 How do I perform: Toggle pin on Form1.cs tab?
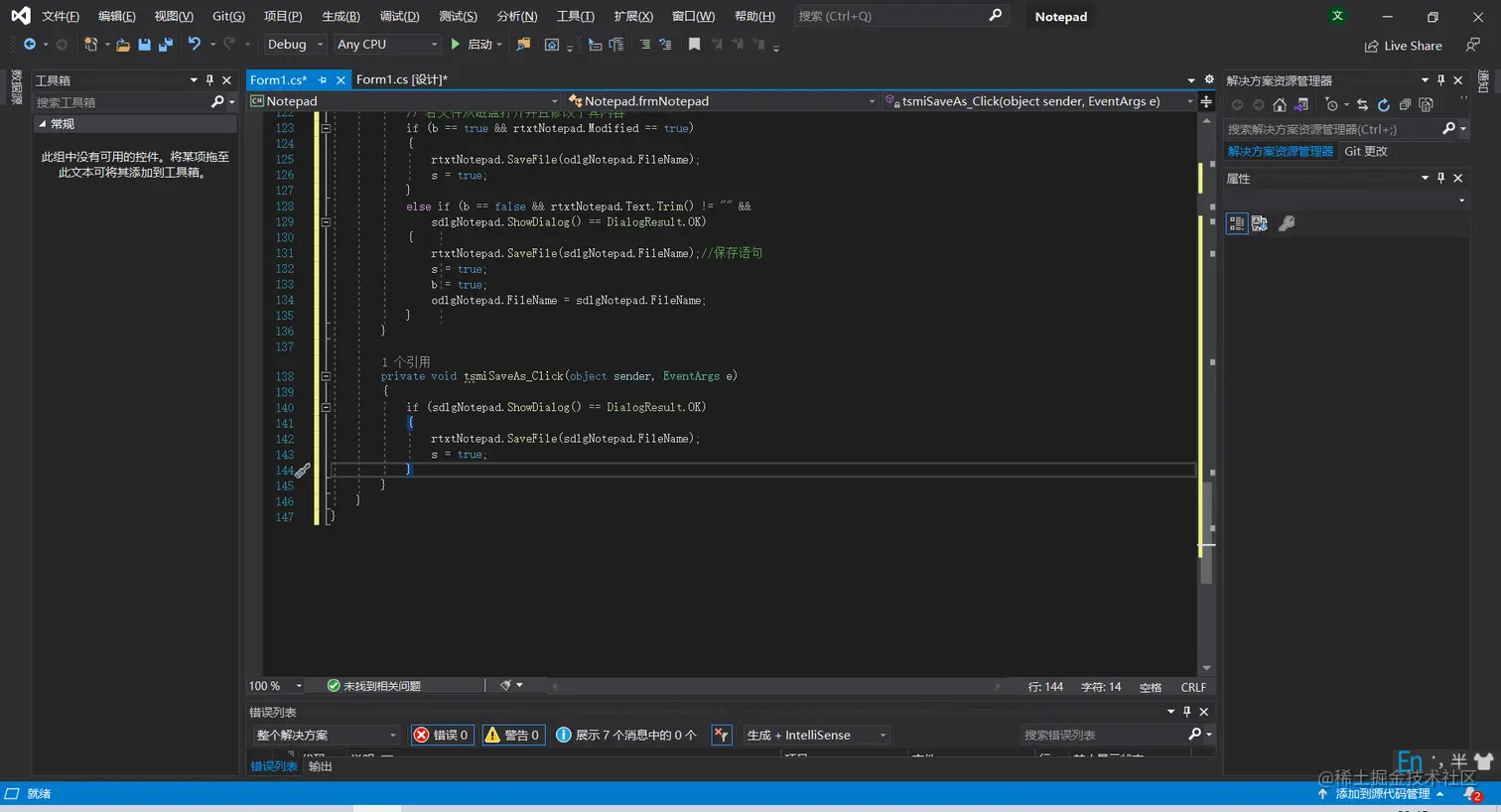323,80
